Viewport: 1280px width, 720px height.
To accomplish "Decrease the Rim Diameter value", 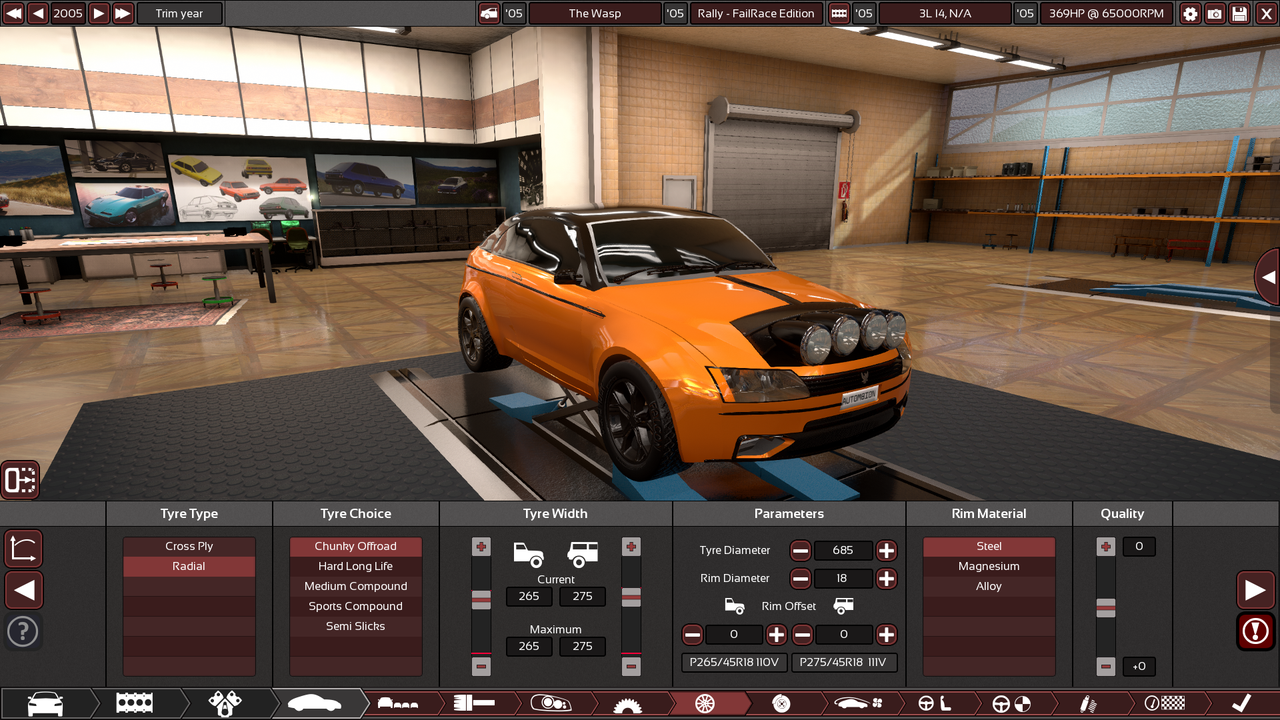I will (800, 578).
